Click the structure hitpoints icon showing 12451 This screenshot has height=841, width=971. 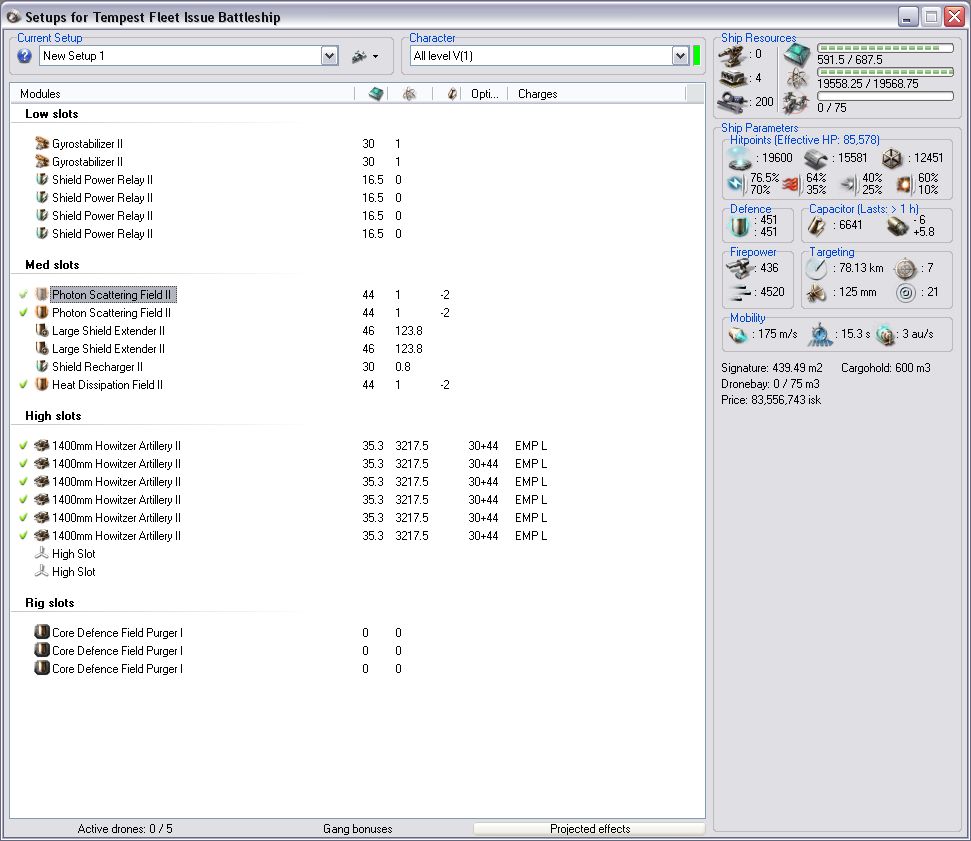[x=892, y=159]
